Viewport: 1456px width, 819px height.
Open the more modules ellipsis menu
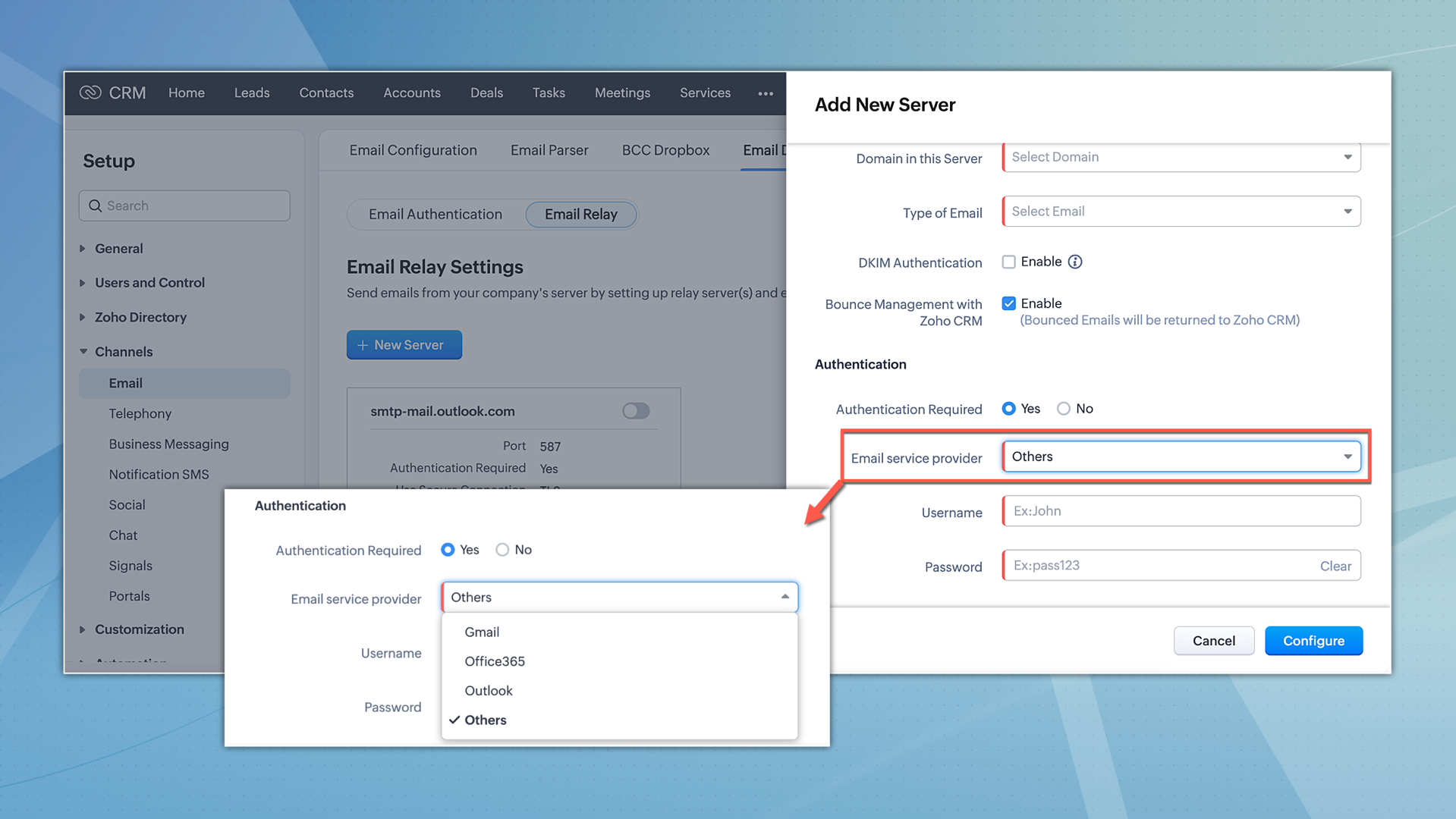click(765, 93)
